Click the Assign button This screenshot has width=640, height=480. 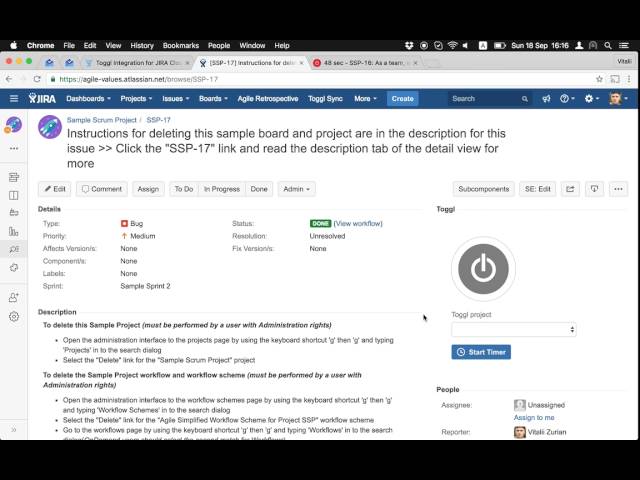tap(148, 189)
